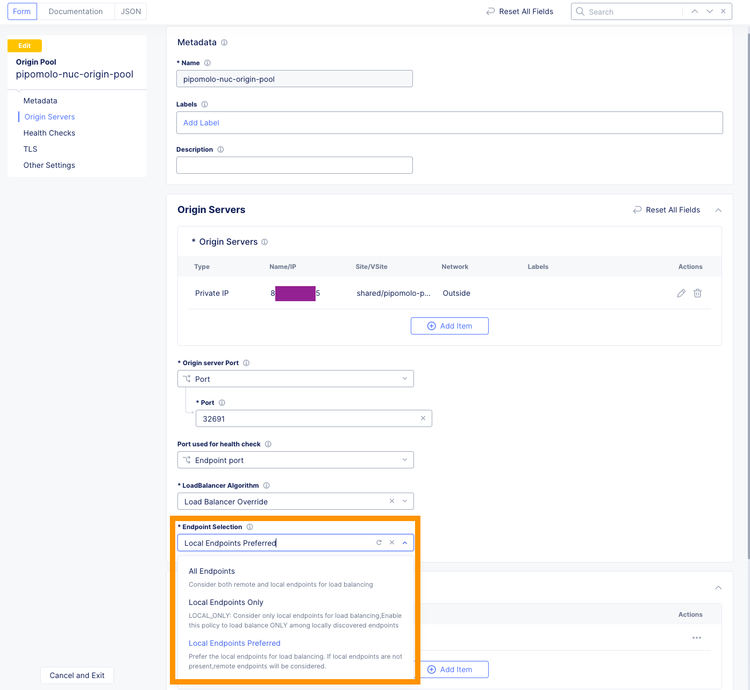Navigate to Health Checks in sidebar

click(x=49, y=133)
